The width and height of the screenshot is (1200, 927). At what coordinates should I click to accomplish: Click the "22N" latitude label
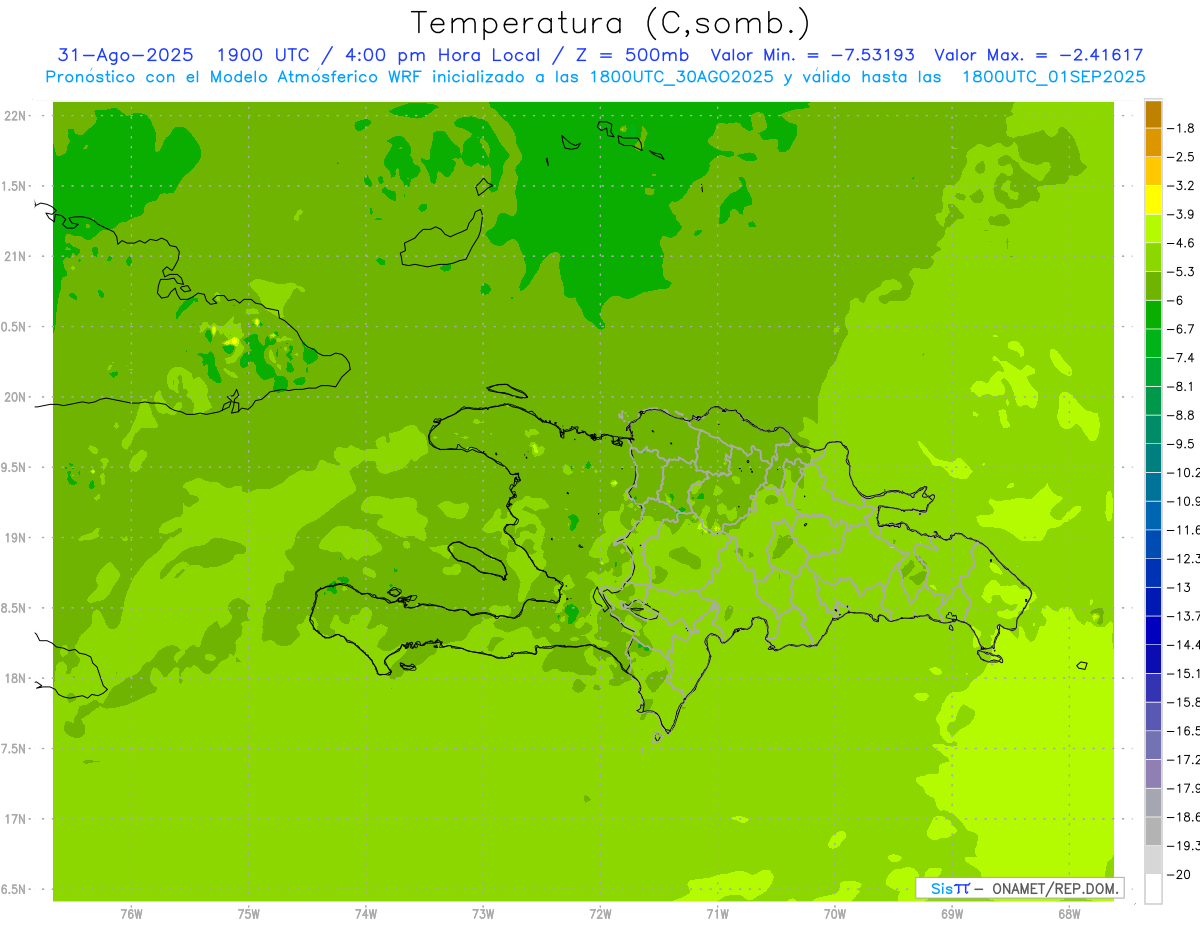point(15,116)
